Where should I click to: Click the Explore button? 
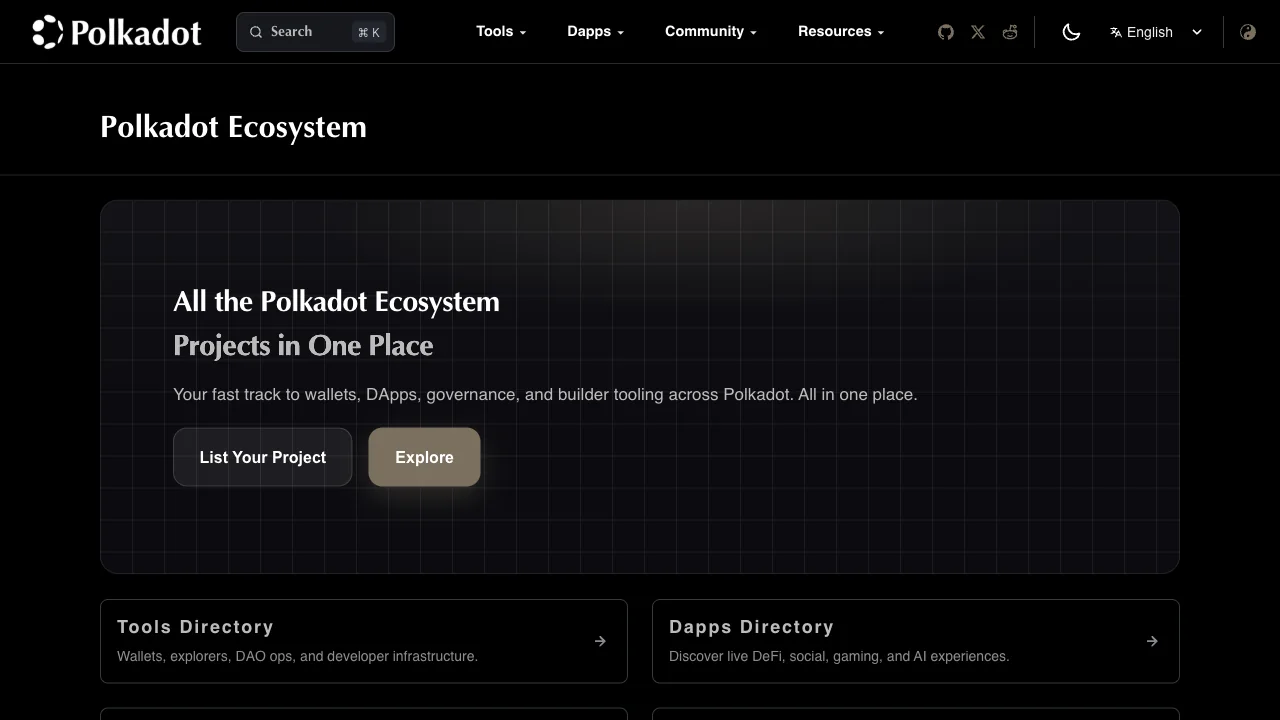pyautogui.click(x=424, y=457)
